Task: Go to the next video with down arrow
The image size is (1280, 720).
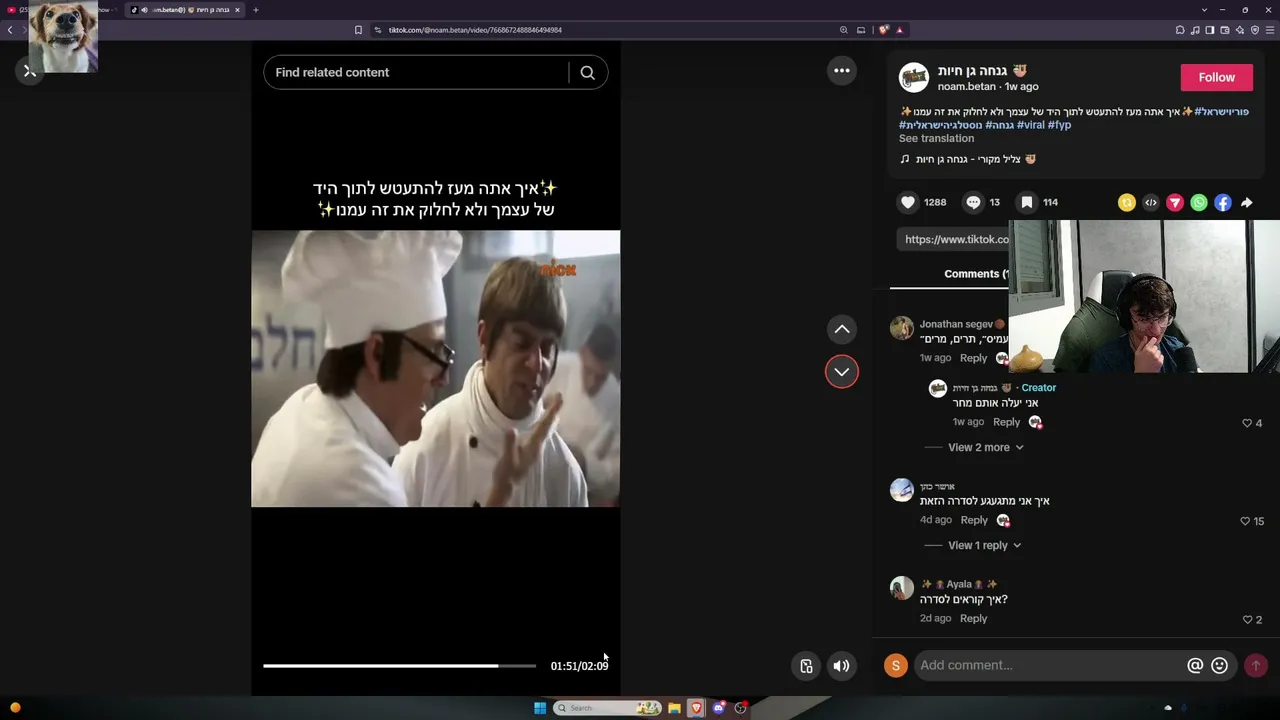Action: (x=842, y=372)
